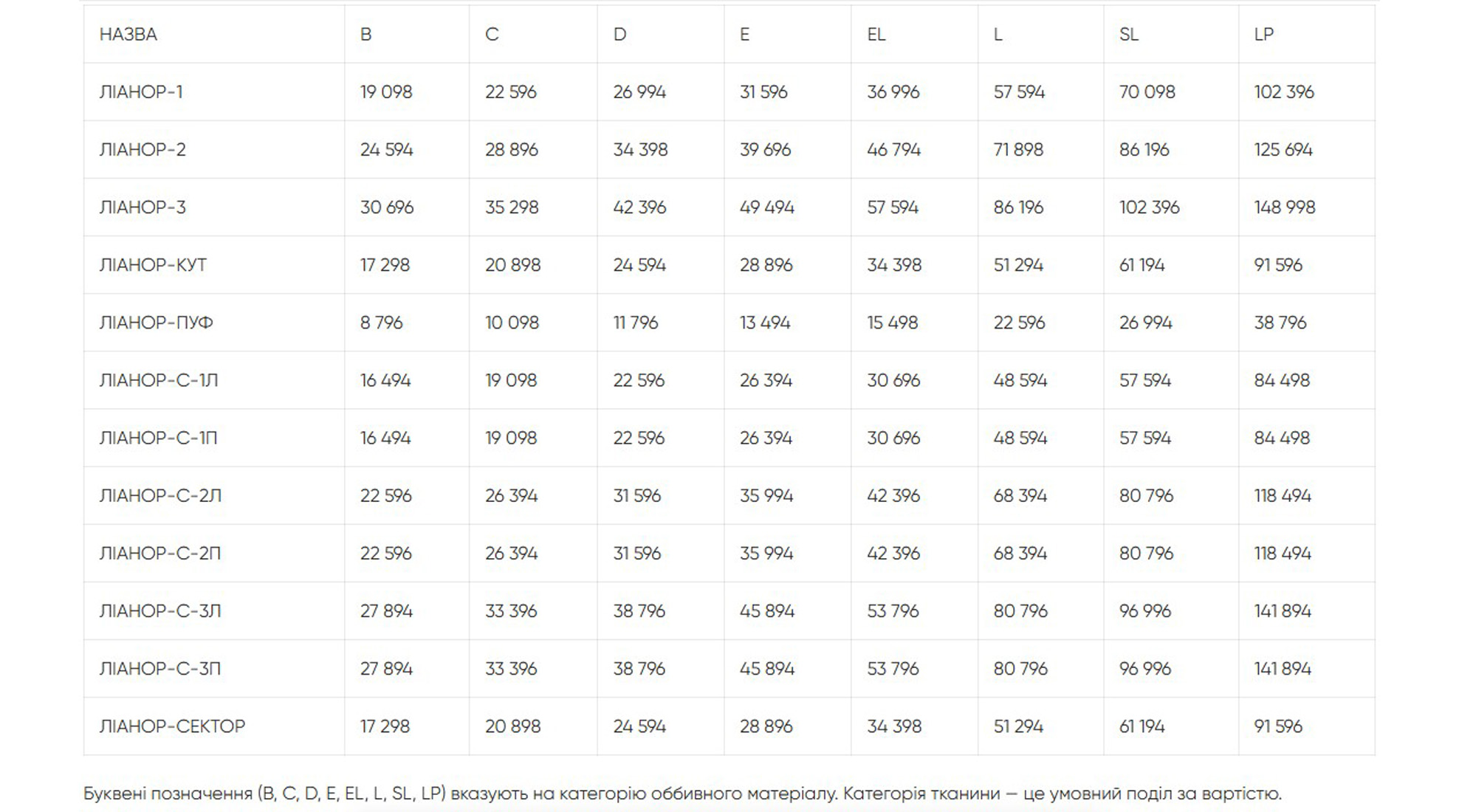Viewport: 1459px width, 812px height.
Task: Click price 148 998 for ЛІАНОР-3
Action: (1284, 207)
